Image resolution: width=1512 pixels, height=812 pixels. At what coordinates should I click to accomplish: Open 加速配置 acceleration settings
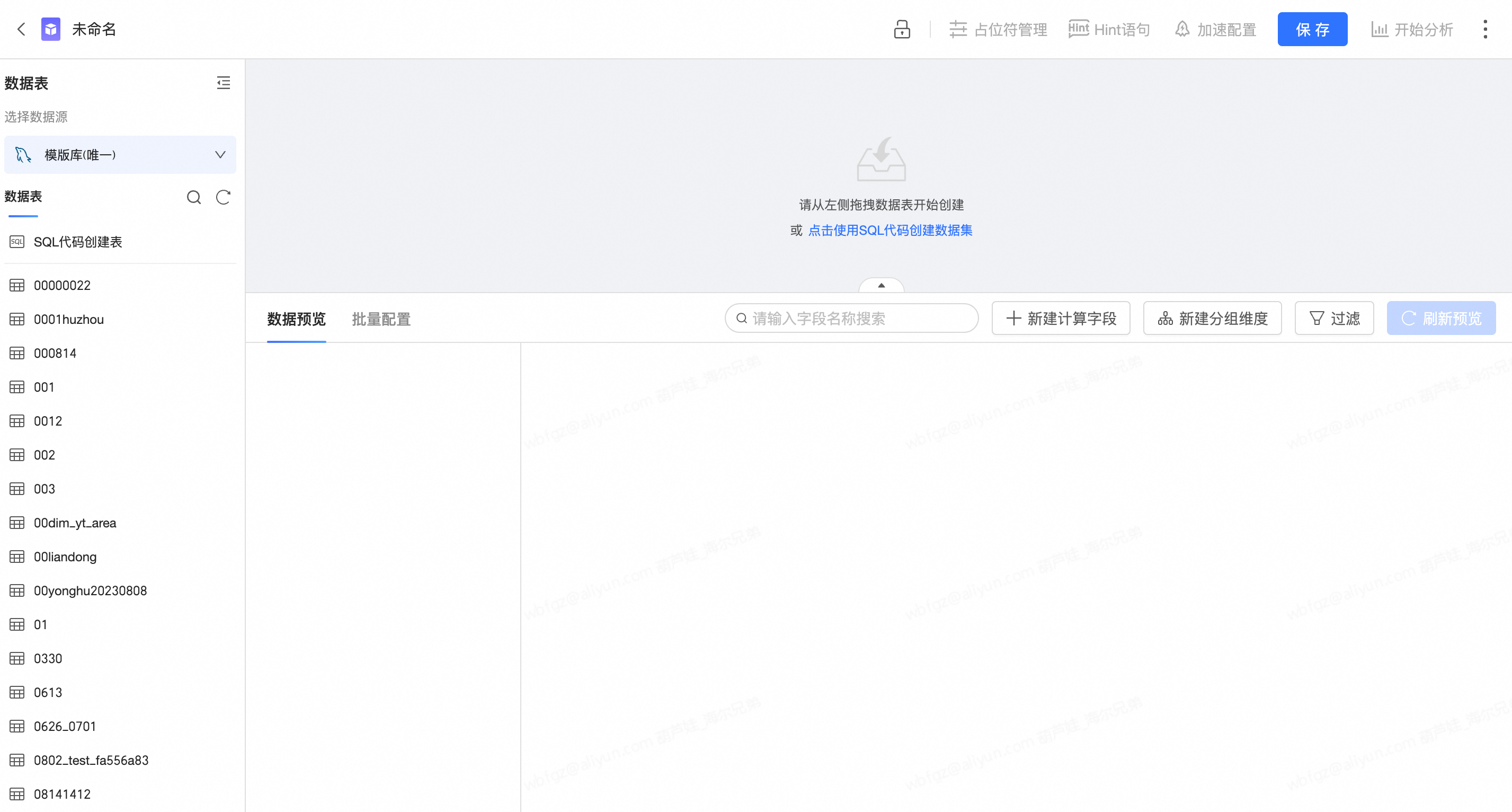[x=1215, y=29]
